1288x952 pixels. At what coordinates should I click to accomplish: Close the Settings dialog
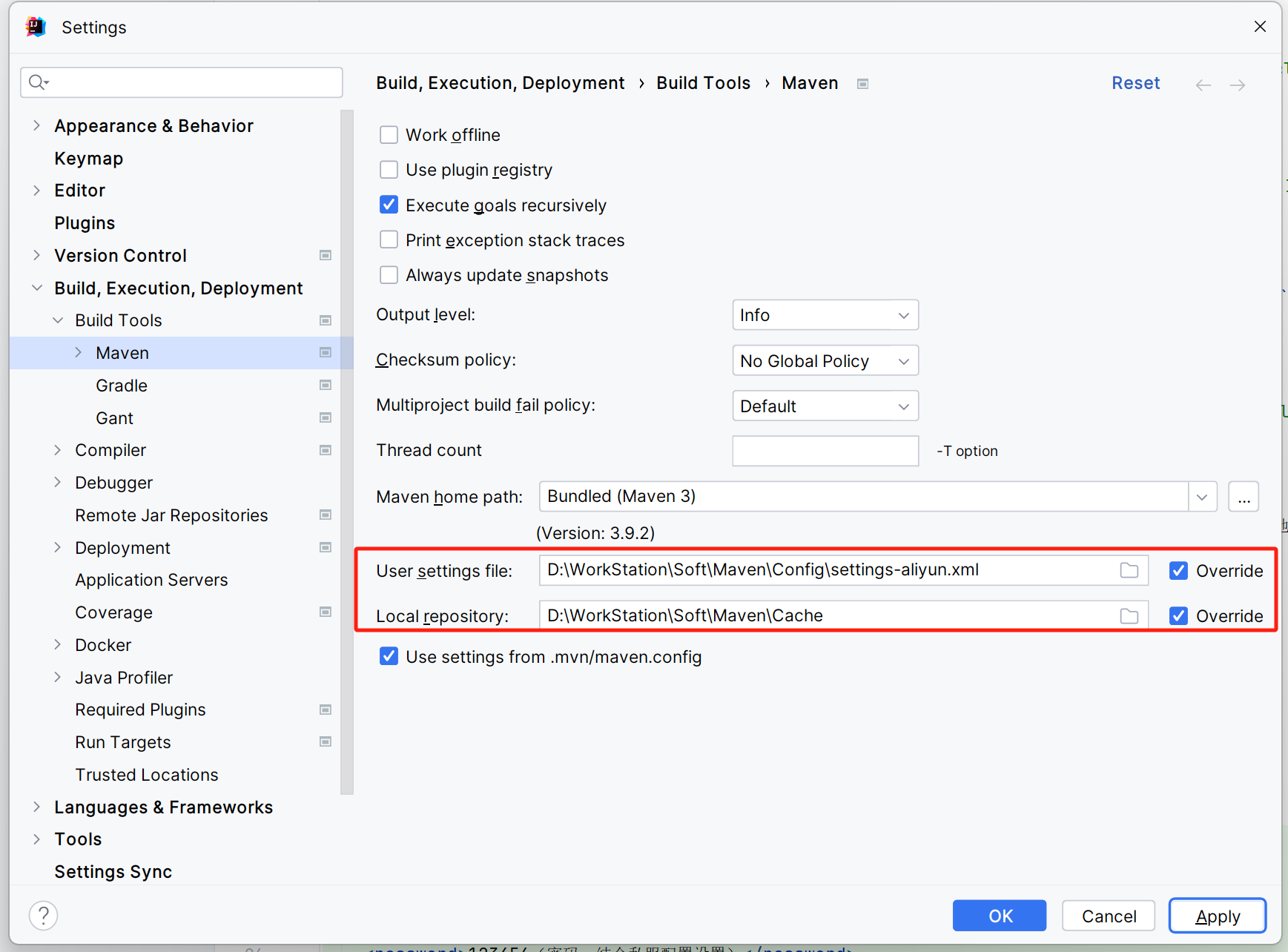(1260, 27)
